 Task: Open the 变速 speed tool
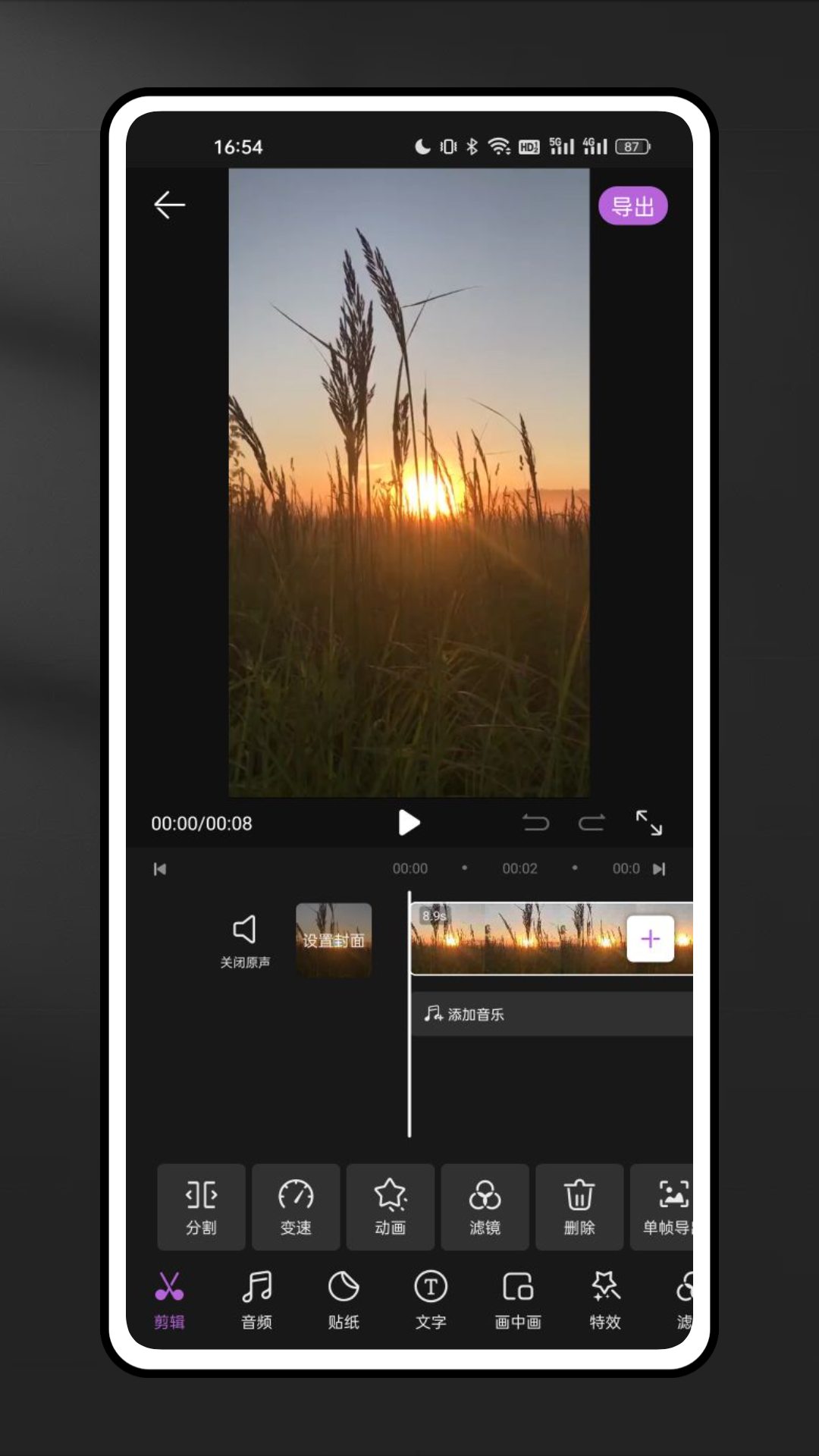[x=296, y=1207]
